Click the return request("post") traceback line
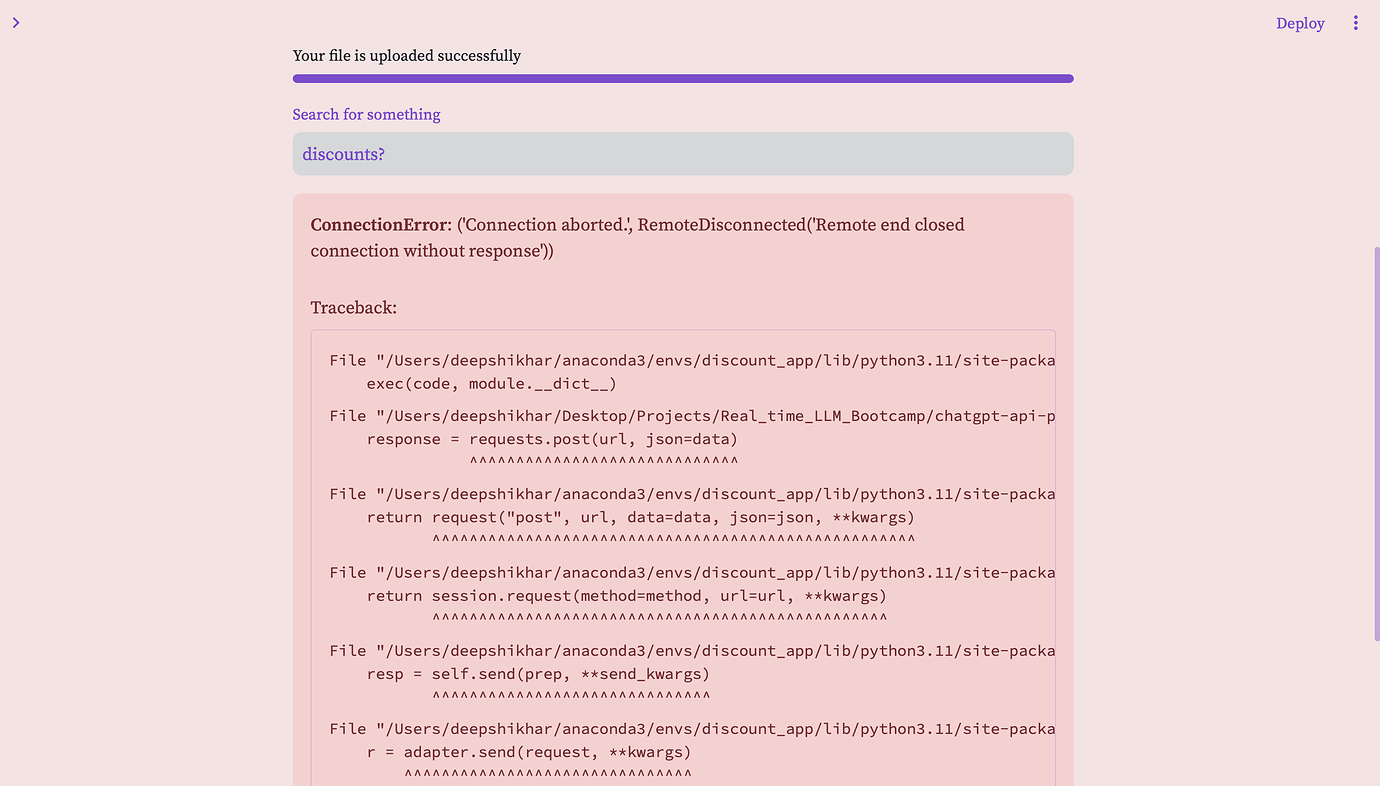The height and width of the screenshot is (786, 1380). tap(640, 517)
